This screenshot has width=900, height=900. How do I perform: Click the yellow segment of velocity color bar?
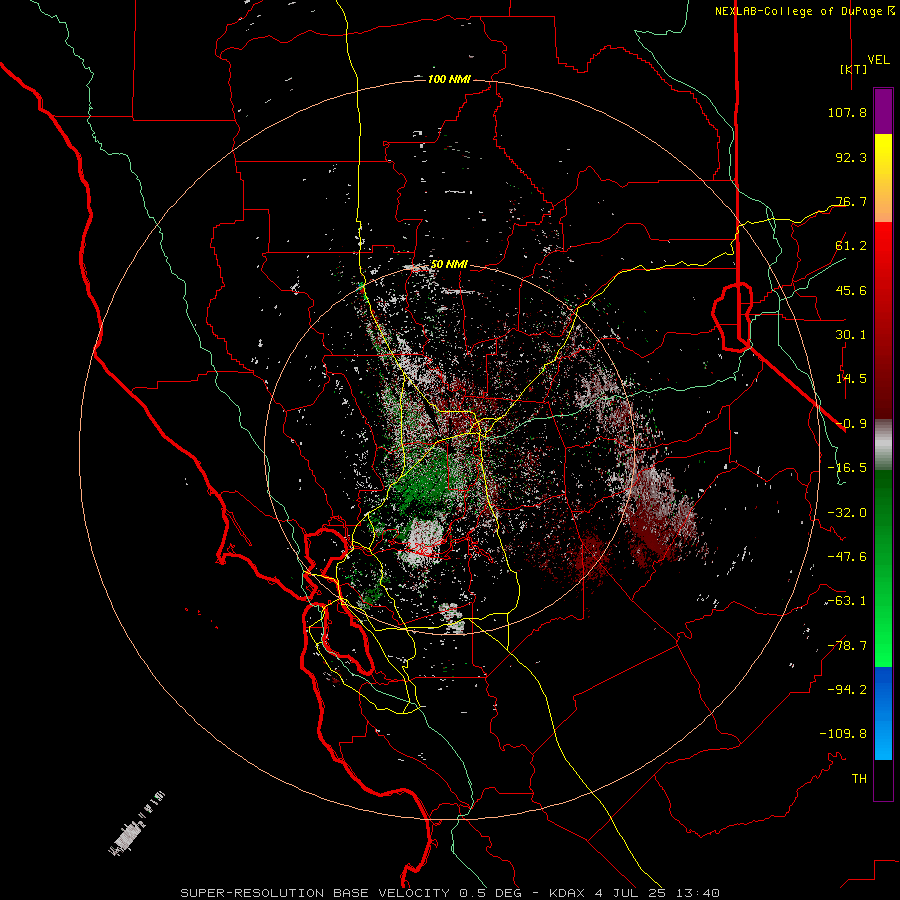coord(883,178)
